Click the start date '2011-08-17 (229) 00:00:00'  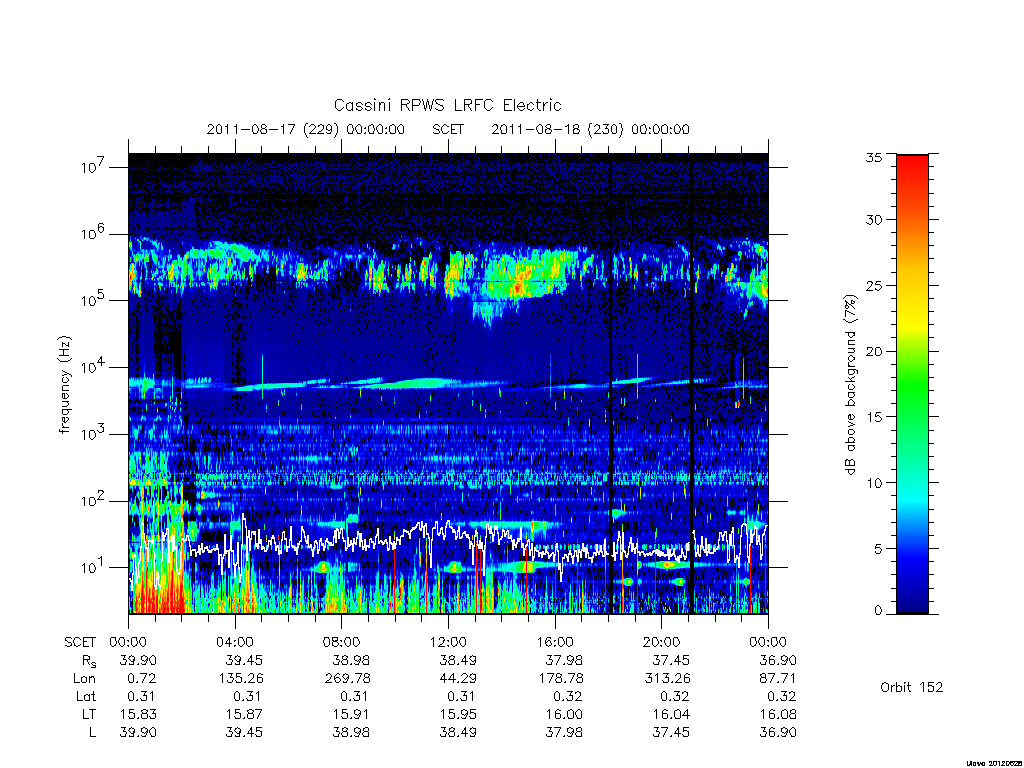pyautogui.click(x=306, y=129)
